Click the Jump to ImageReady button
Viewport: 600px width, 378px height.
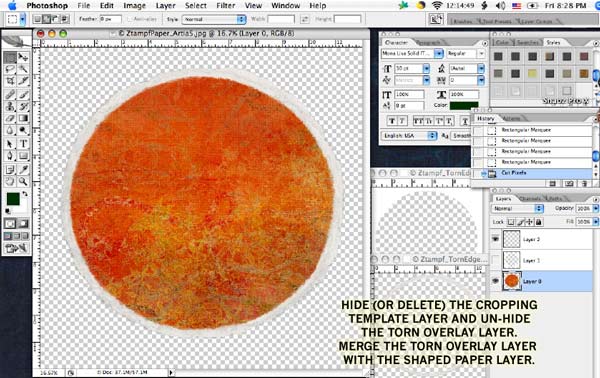pyautogui.click(x=16, y=248)
